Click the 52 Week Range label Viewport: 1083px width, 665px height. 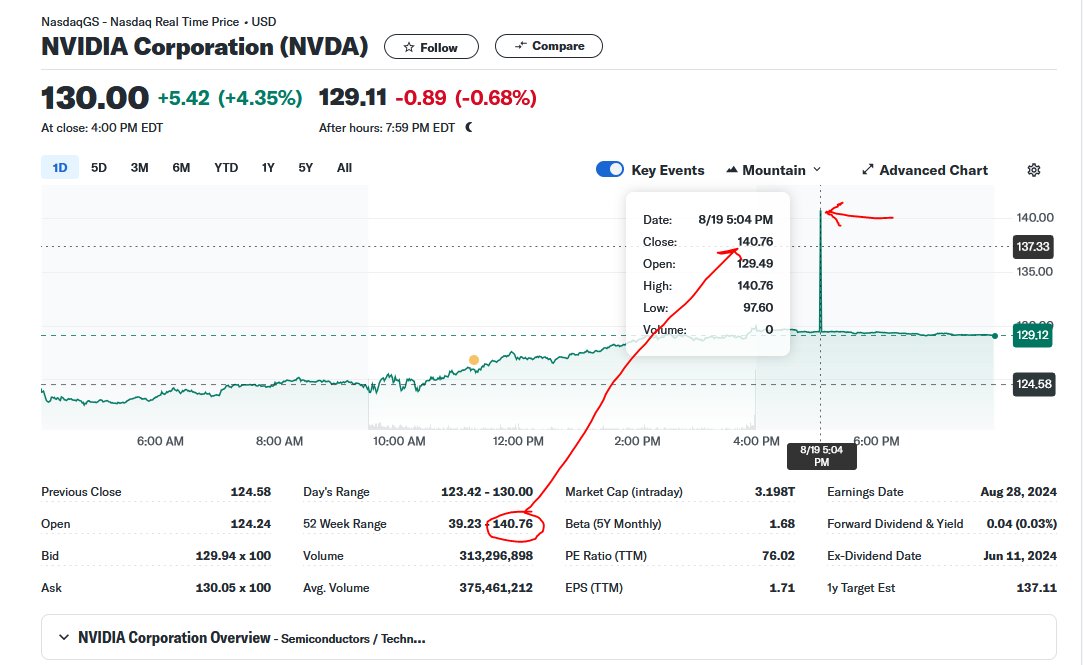tap(345, 523)
